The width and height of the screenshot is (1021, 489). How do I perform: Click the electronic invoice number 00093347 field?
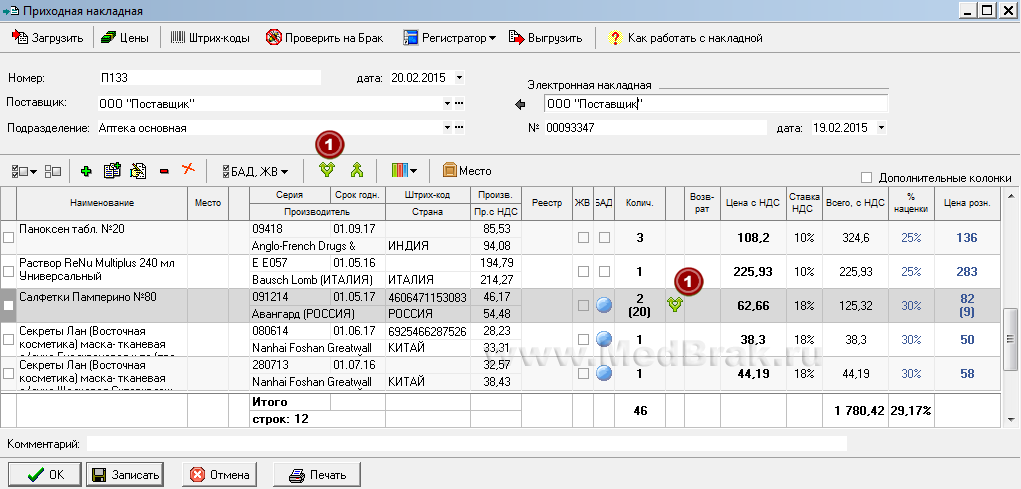(x=656, y=128)
